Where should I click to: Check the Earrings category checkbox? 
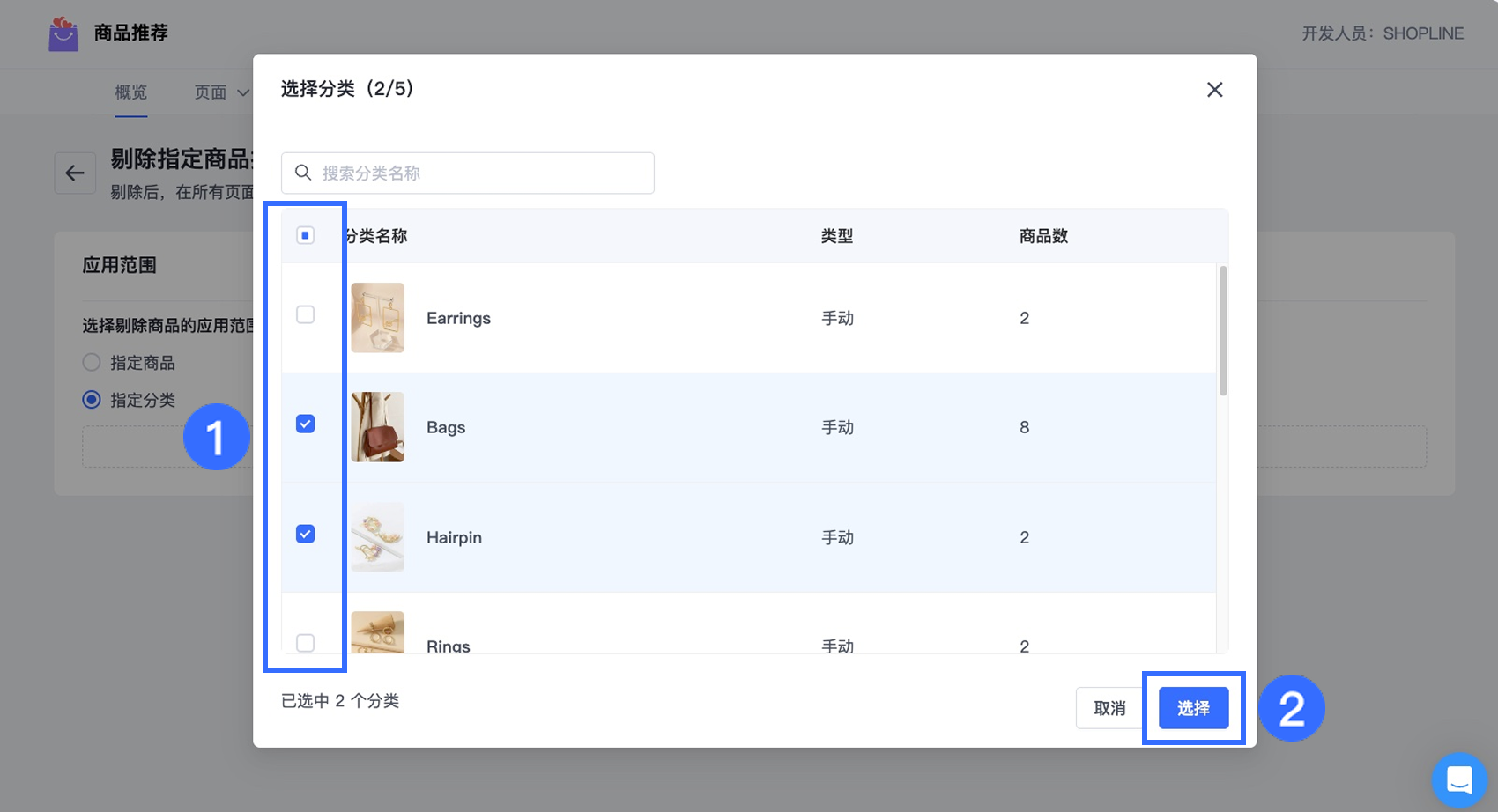point(305,314)
